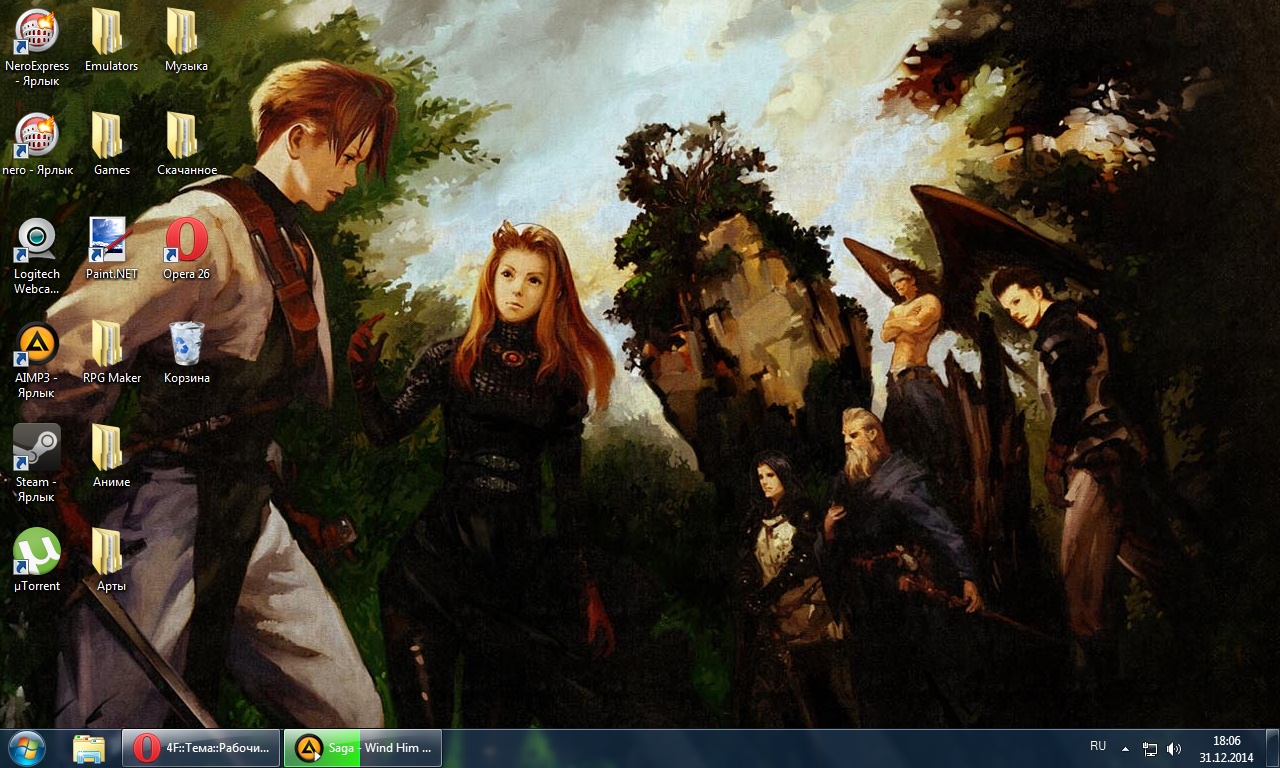Select the Logitech Webcam shortcut
Image resolution: width=1280 pixels, height=768 pixels.
click(x=37, y=239)
